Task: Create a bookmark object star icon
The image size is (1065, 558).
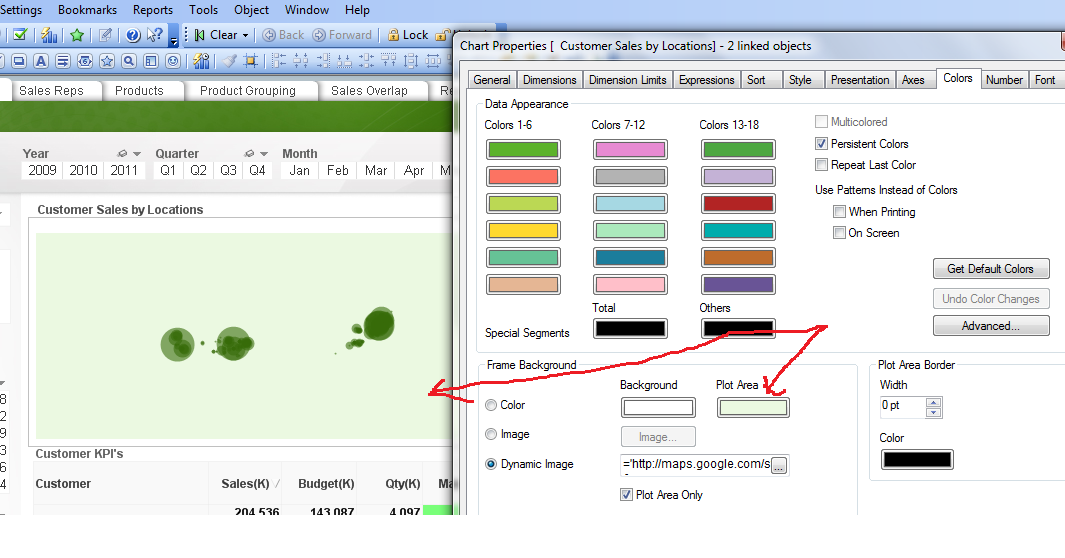Action: coord(107,61)
